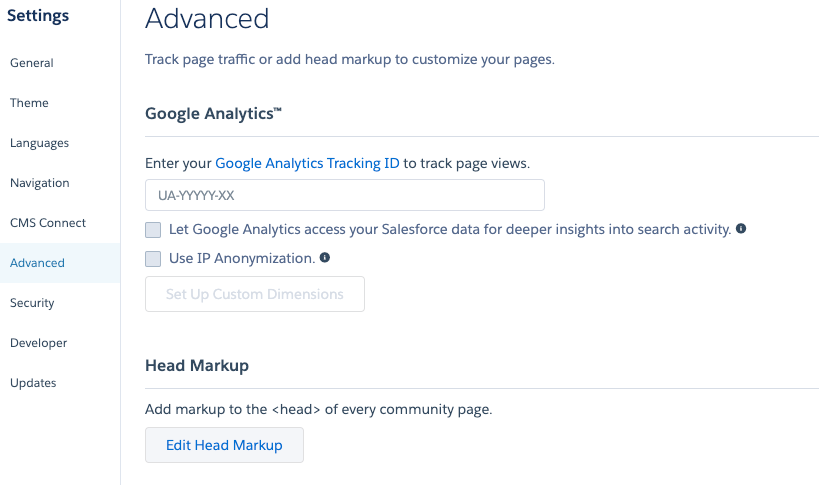Screen dimensions: 819x485
Task: Focus the UA-YYYYY-XX tracking ID field
Action: point(344,195)
